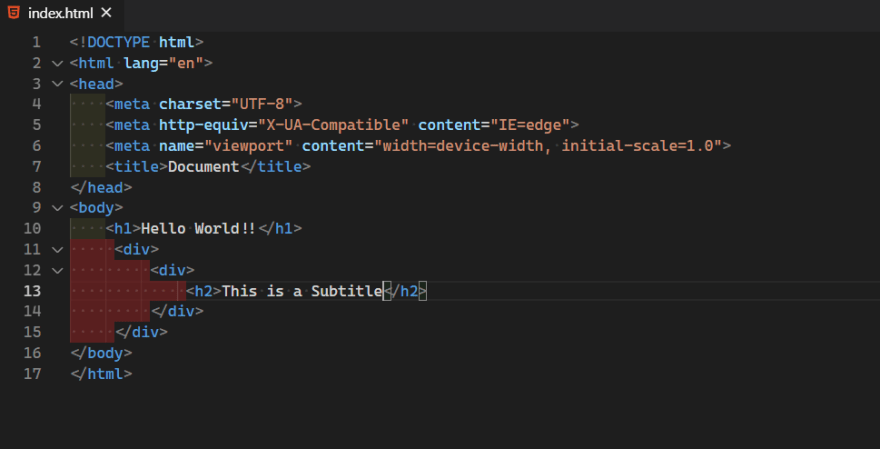This screenshot has height=449, width=880.
Task: Click the closing </div> tag on line 15
Action: (x=141, y=332)
